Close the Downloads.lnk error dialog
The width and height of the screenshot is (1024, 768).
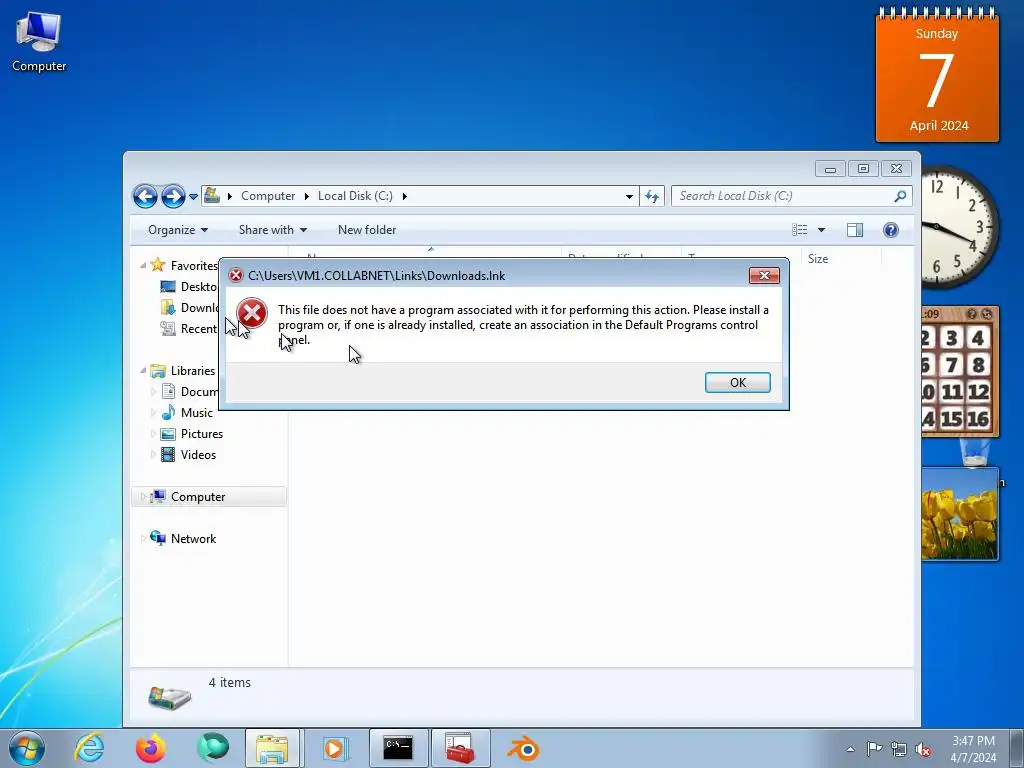point(764,276)
